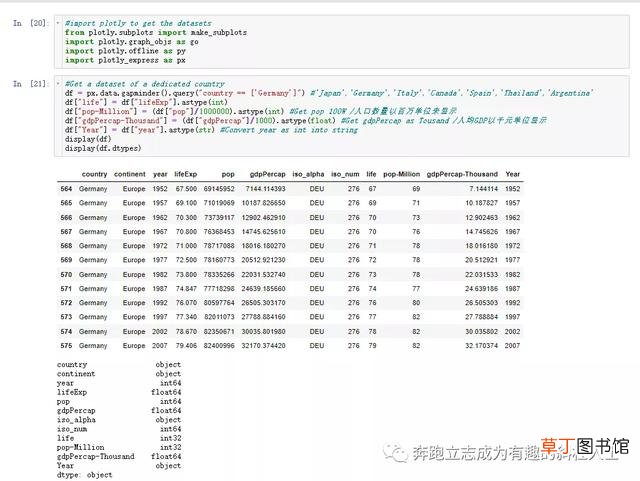Click the pop value 82400996
The width and height of the screenshot is (640, 481).
(x=219, y=345)
